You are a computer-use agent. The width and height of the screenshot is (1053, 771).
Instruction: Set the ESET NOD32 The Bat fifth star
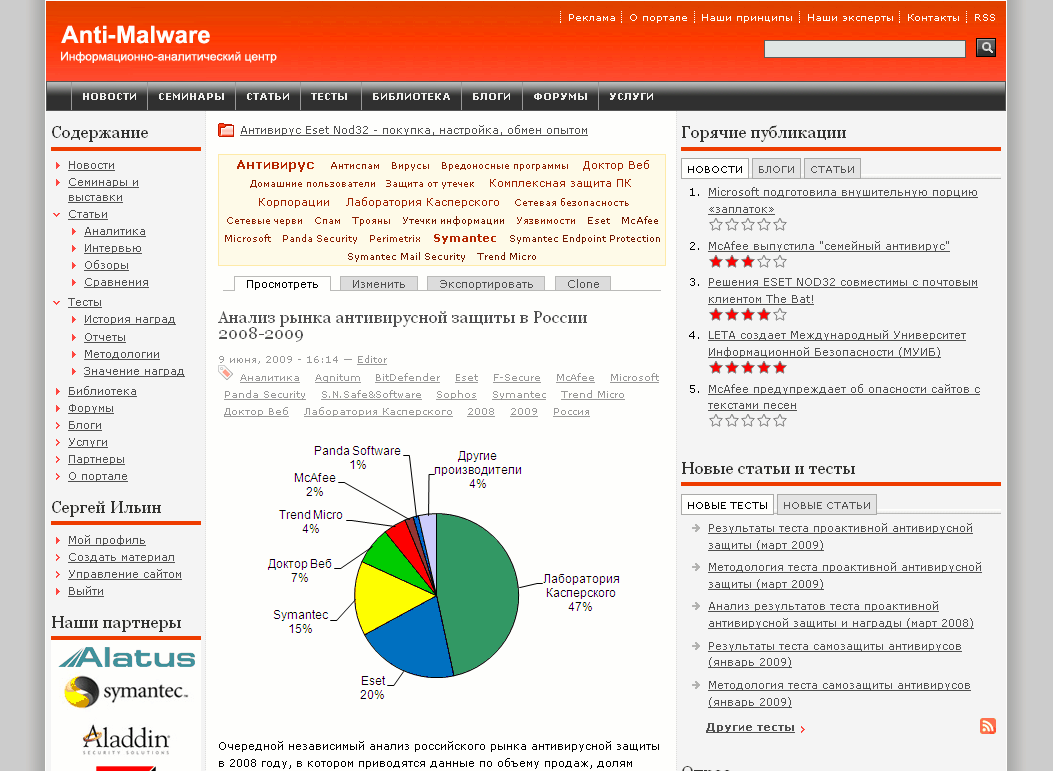point(780,314)
